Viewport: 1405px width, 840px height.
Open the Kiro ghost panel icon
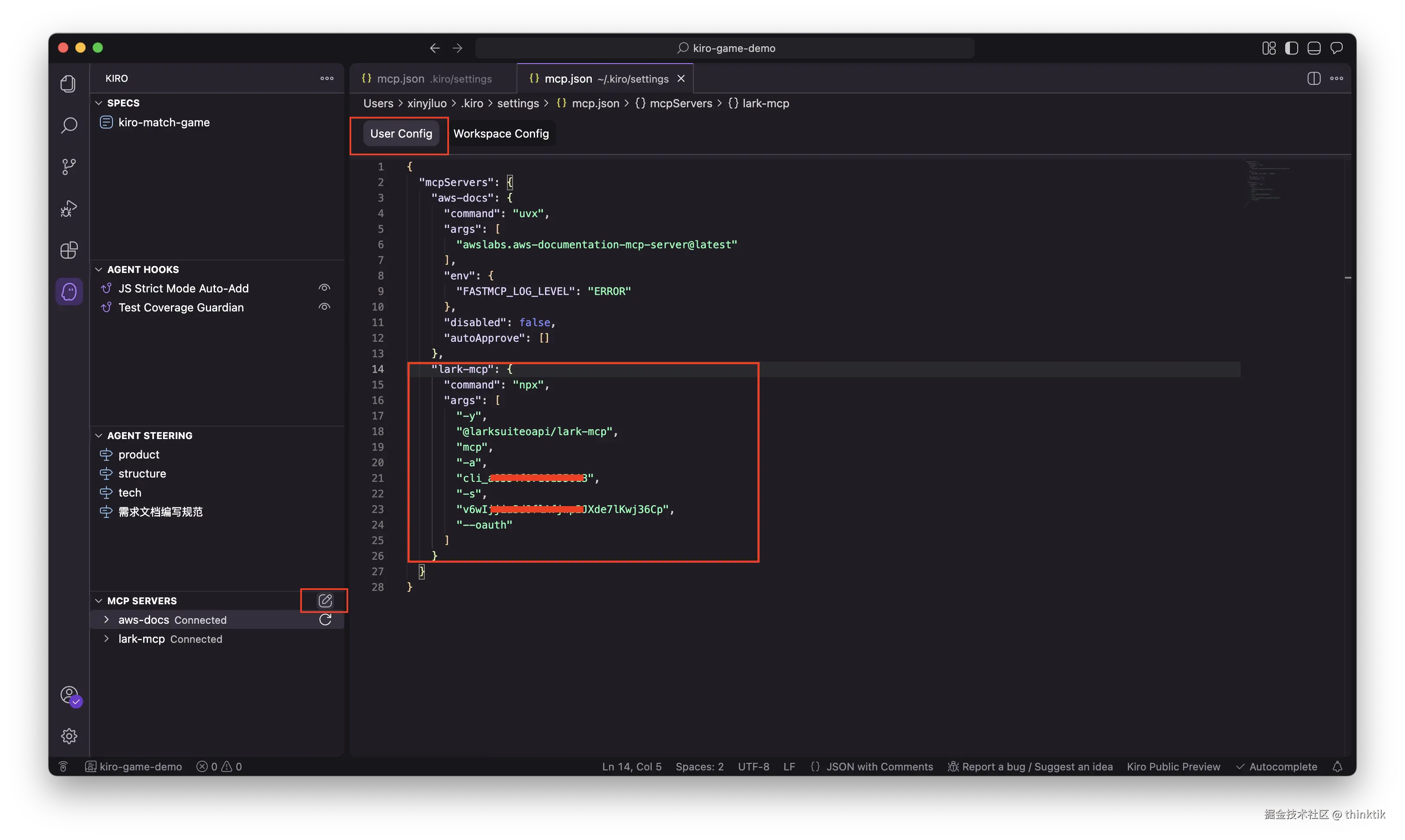pos(69,292)
